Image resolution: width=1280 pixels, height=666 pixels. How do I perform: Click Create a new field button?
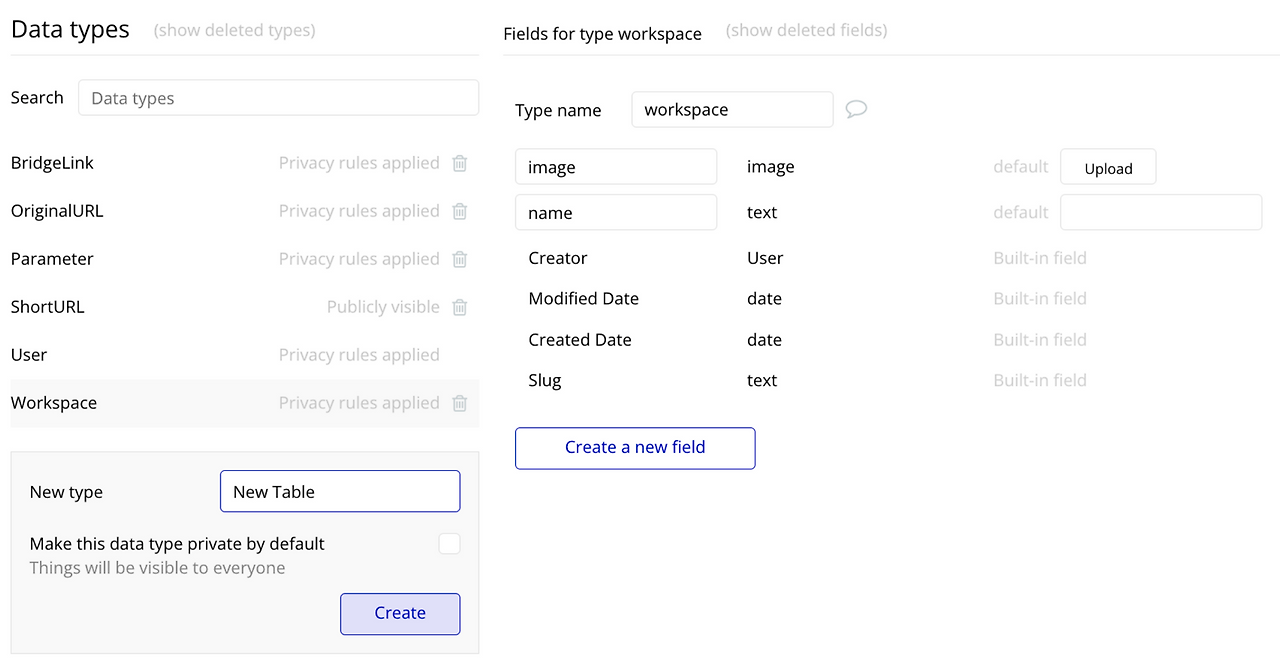[x=635, y=448]
